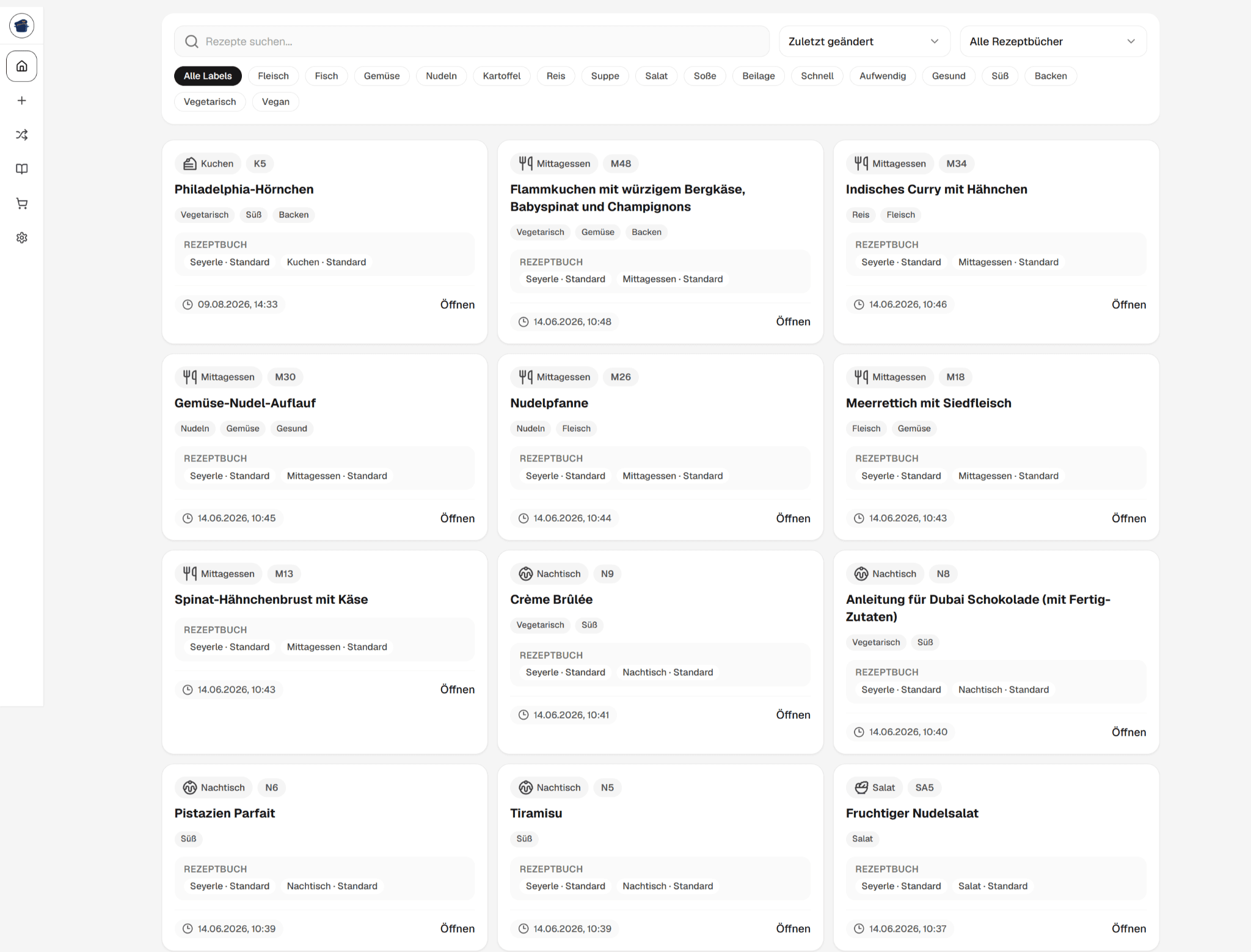Toggle the Beilage label filter

coord(758,76)
